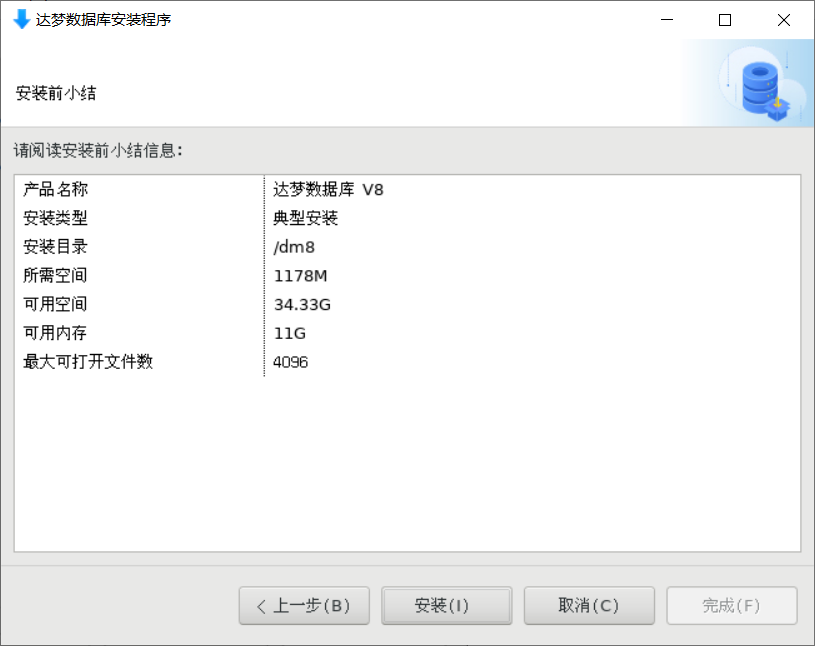The width and height of the screenshot is (815, 646).
Task: Select the 产品名称 row label
Action: coord(56,189)
